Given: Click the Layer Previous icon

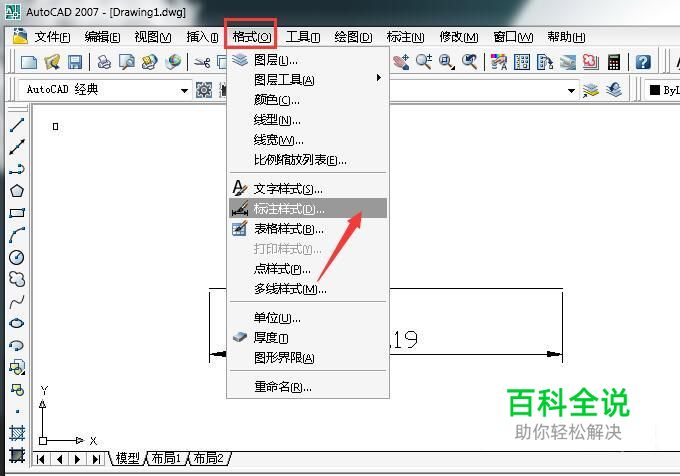Looking at the screenshot, I should (614, 90).
